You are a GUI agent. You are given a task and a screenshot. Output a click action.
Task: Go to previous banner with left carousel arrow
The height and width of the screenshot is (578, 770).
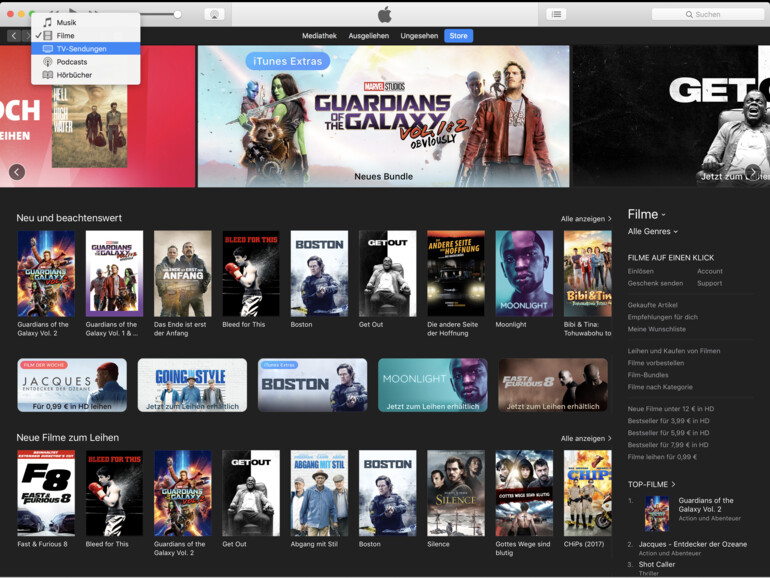[x=17, y=172]
